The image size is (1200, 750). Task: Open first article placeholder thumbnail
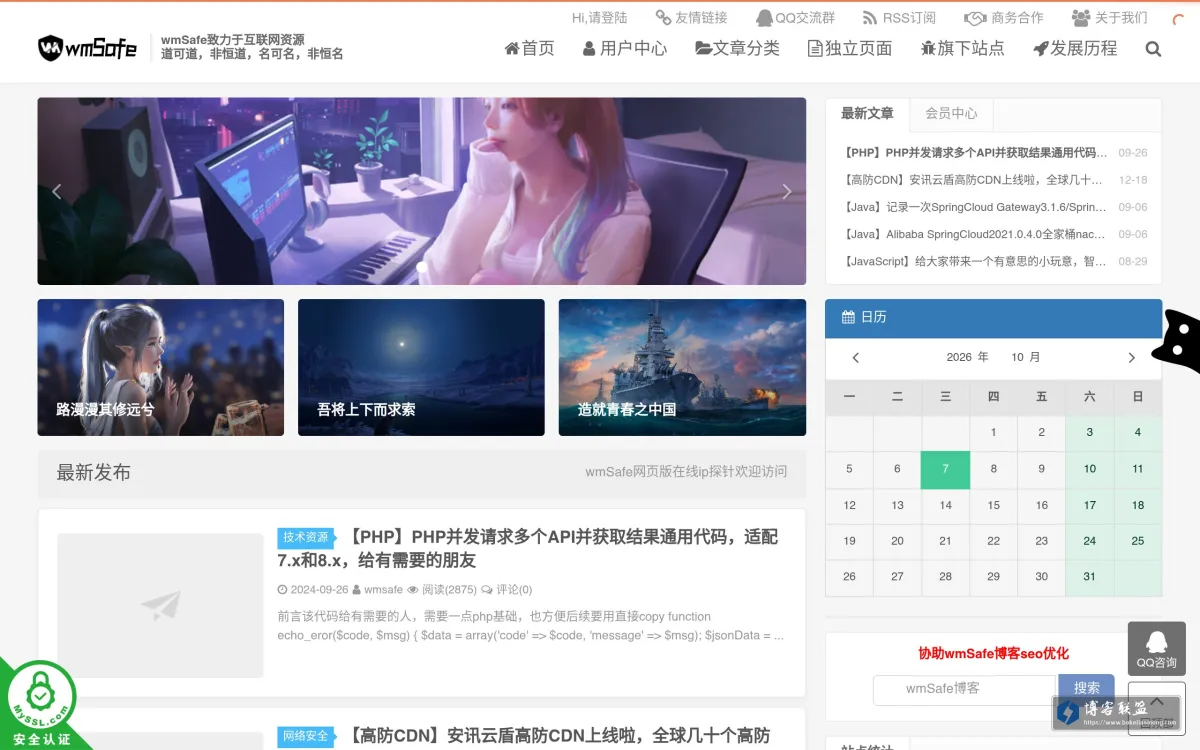click(x=160, y=605)
